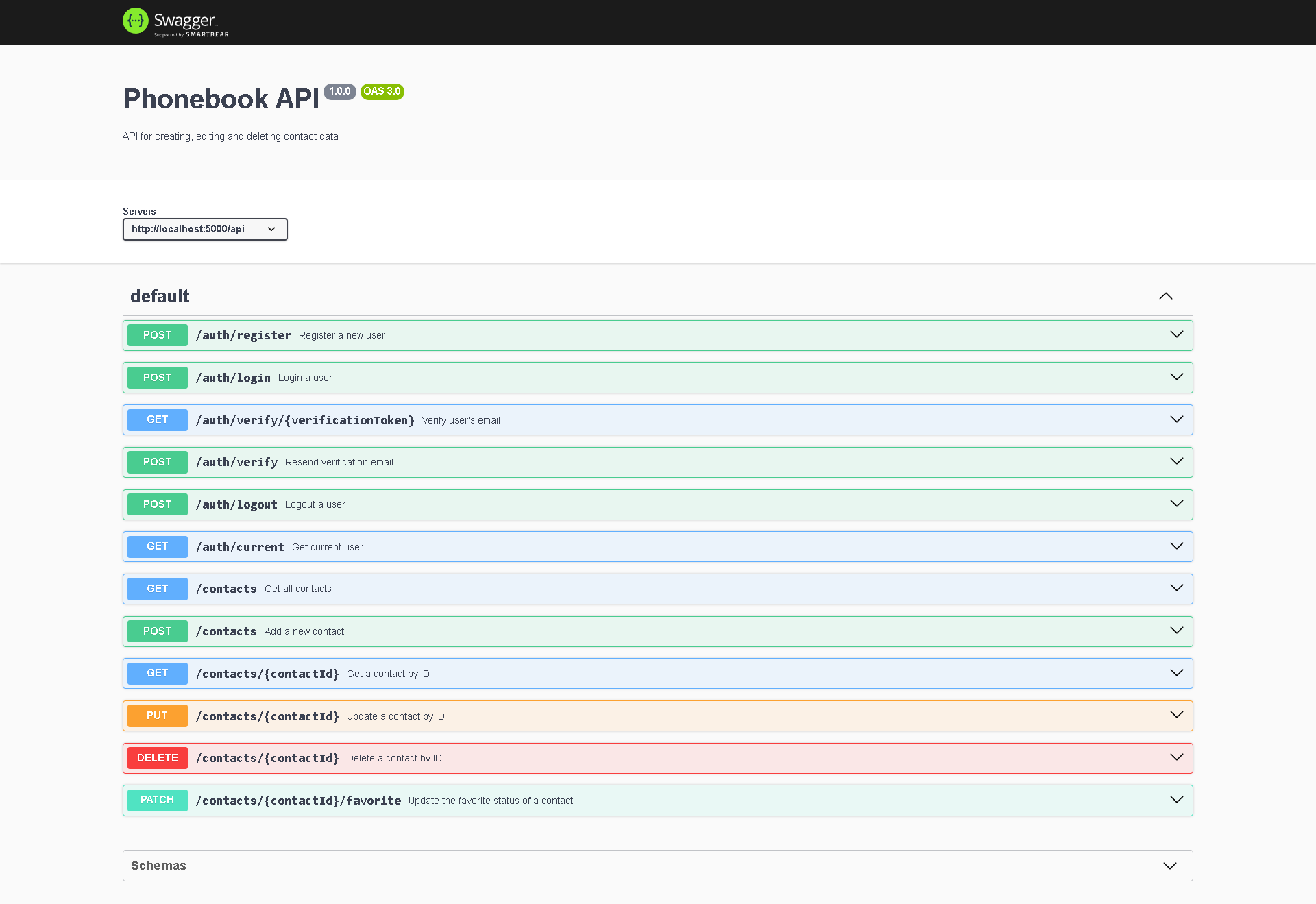The width and height of the screenshot is (1316, 904).
Task: Click the GET /contacts/{contactId} path
Action: click(267, 674)
